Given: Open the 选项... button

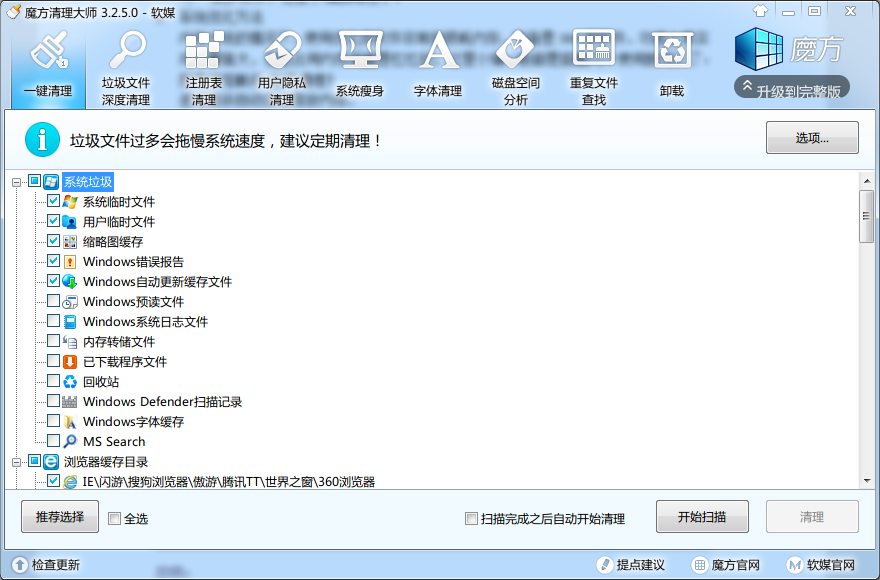Looking at the screenshot, I should [812, 138].
